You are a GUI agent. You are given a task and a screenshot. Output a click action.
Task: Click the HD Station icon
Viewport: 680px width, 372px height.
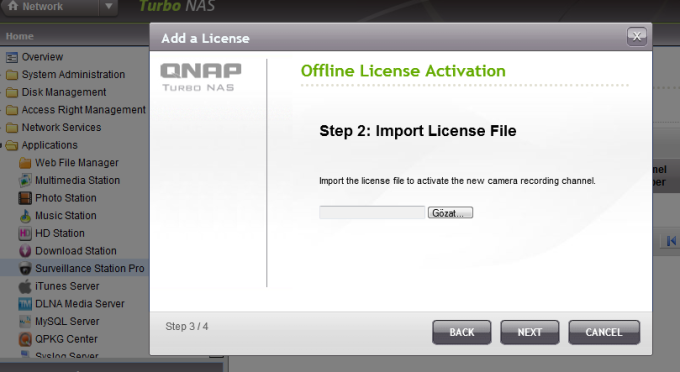coord(25,233)
